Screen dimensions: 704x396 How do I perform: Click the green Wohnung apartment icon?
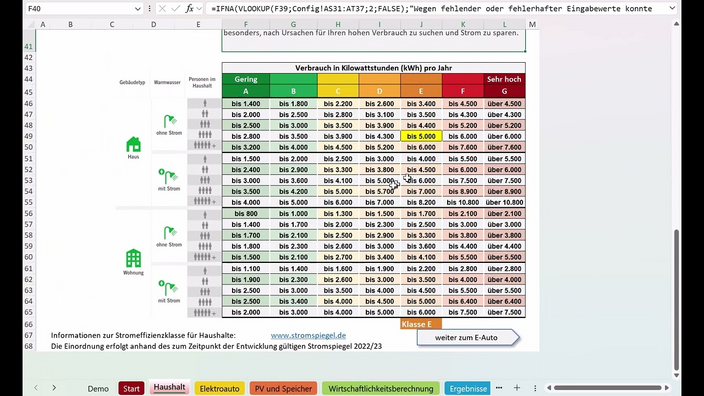click(133, 258)
